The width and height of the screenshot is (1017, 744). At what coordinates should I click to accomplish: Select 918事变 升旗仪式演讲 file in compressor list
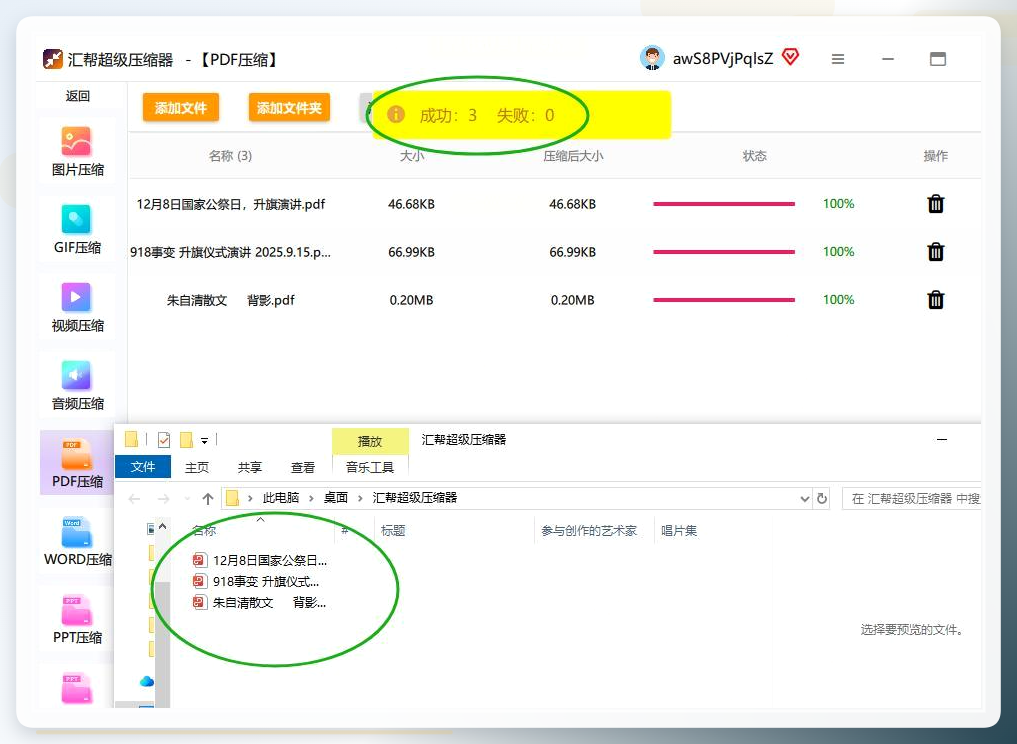click(230, 252)
